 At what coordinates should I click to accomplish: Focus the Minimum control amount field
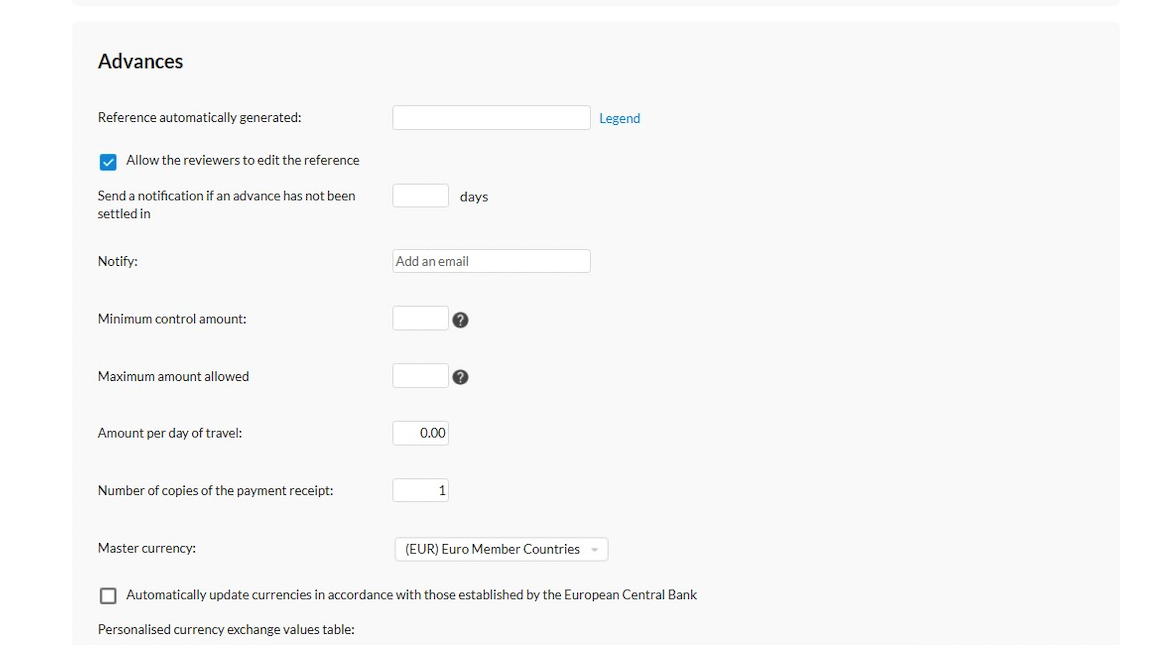point(420,319)
